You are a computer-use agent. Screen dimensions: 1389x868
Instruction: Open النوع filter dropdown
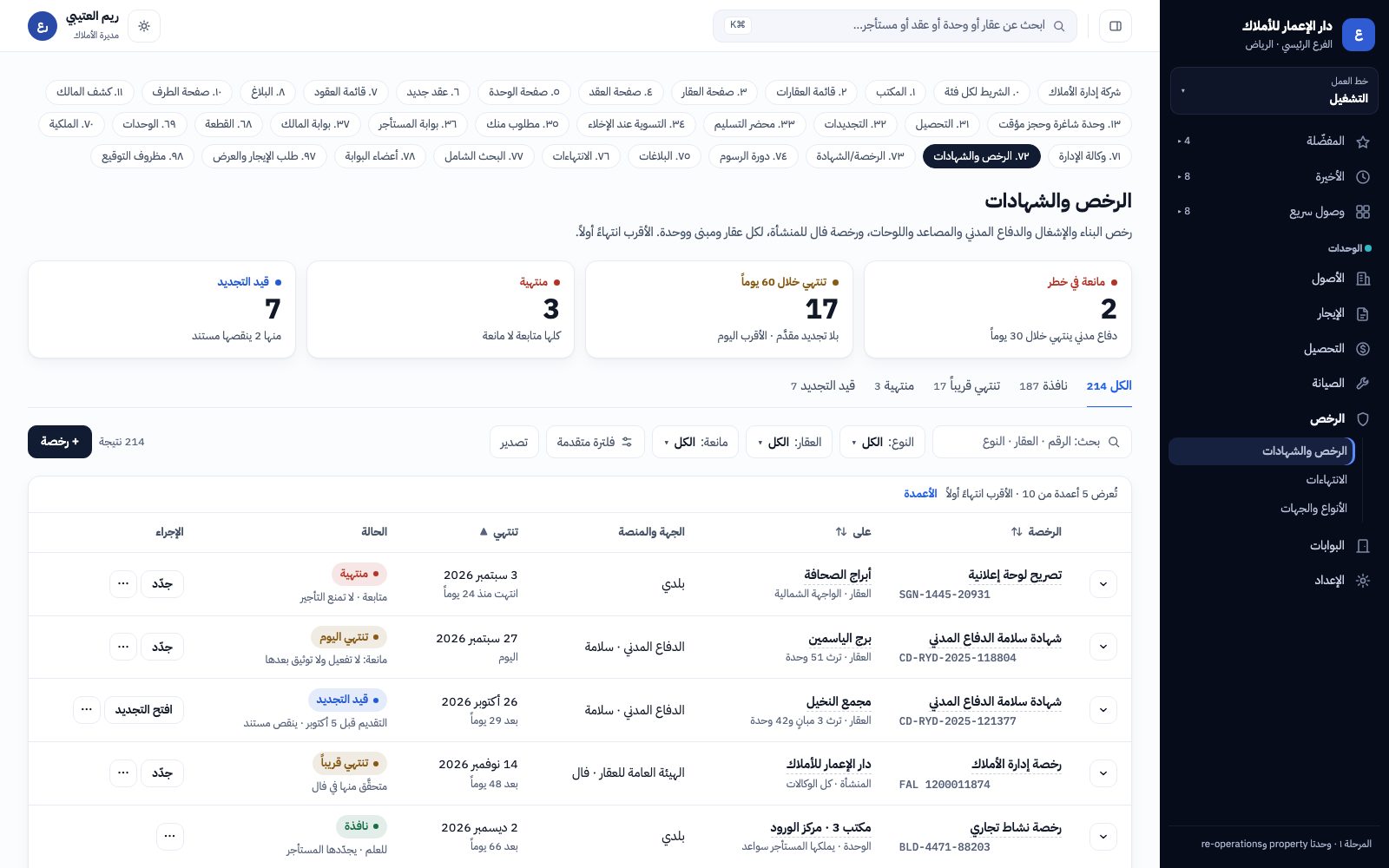coord(883,442)
